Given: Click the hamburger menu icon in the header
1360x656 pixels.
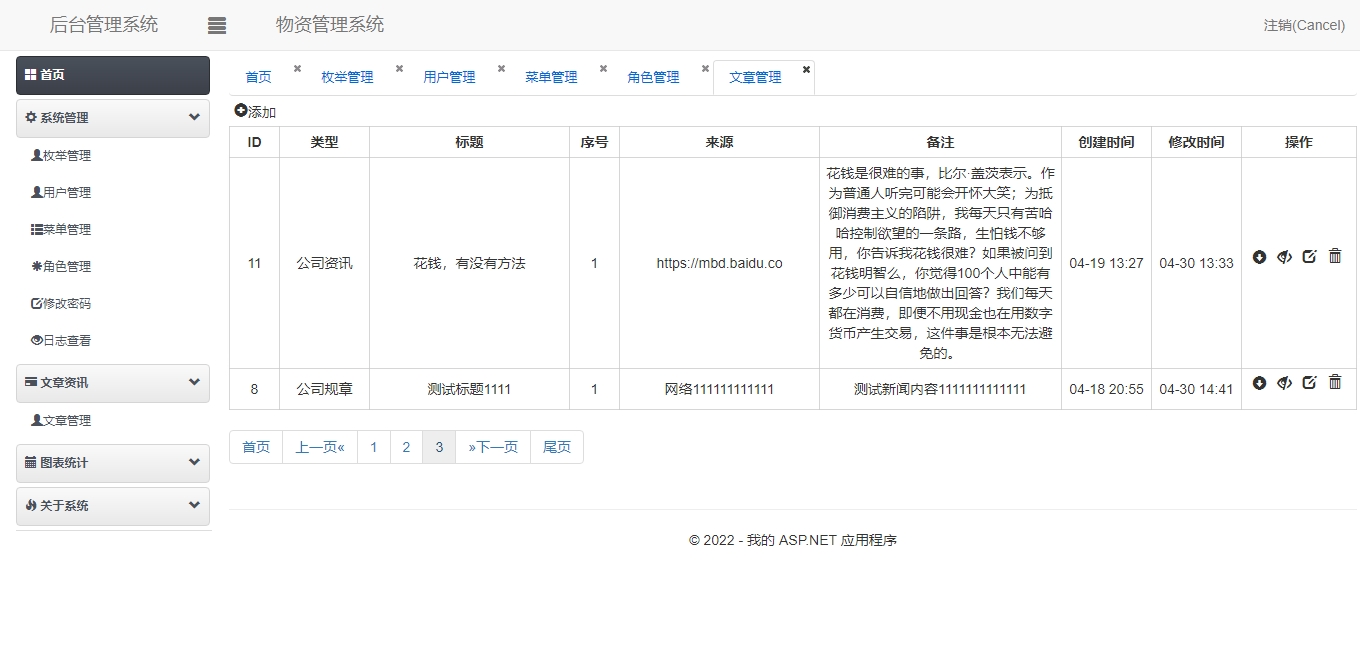Looking at the screenshot, I should [x=217, y=26].
